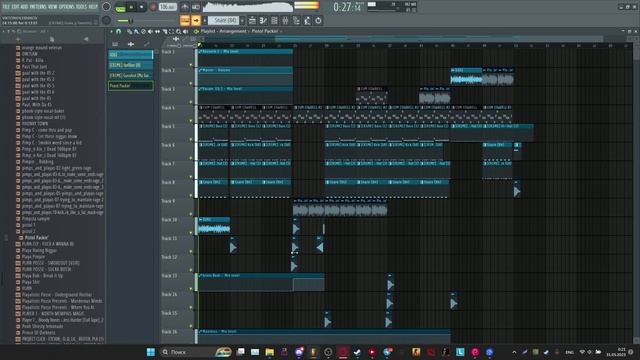Click the plus button beside pattern selector
The image size is (640, 360).
point(242,20)
